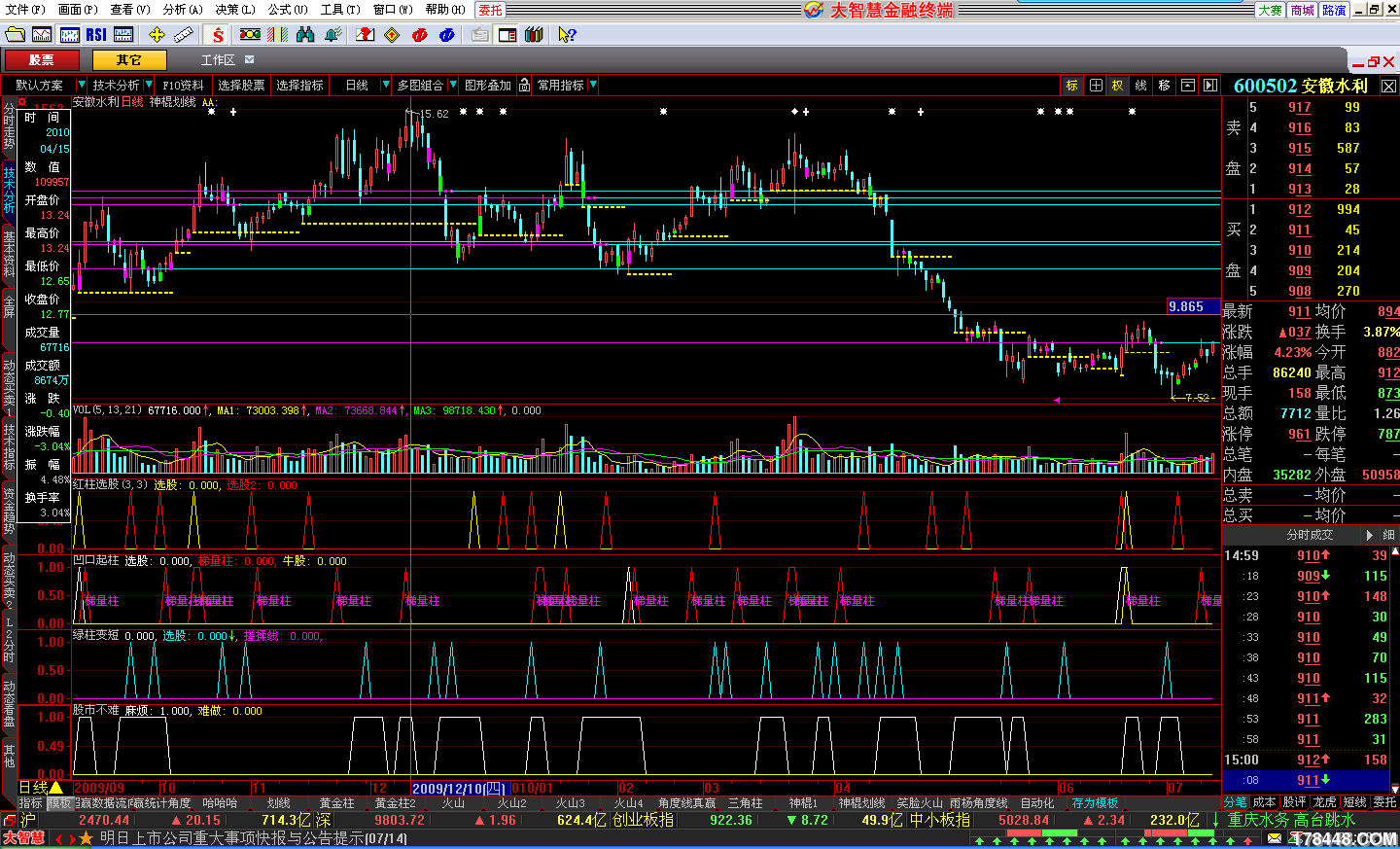Open the 日线 period dropdown
Image resolution: width=1400 pixels, height=849 pixels.
click(x=386, y=86)
